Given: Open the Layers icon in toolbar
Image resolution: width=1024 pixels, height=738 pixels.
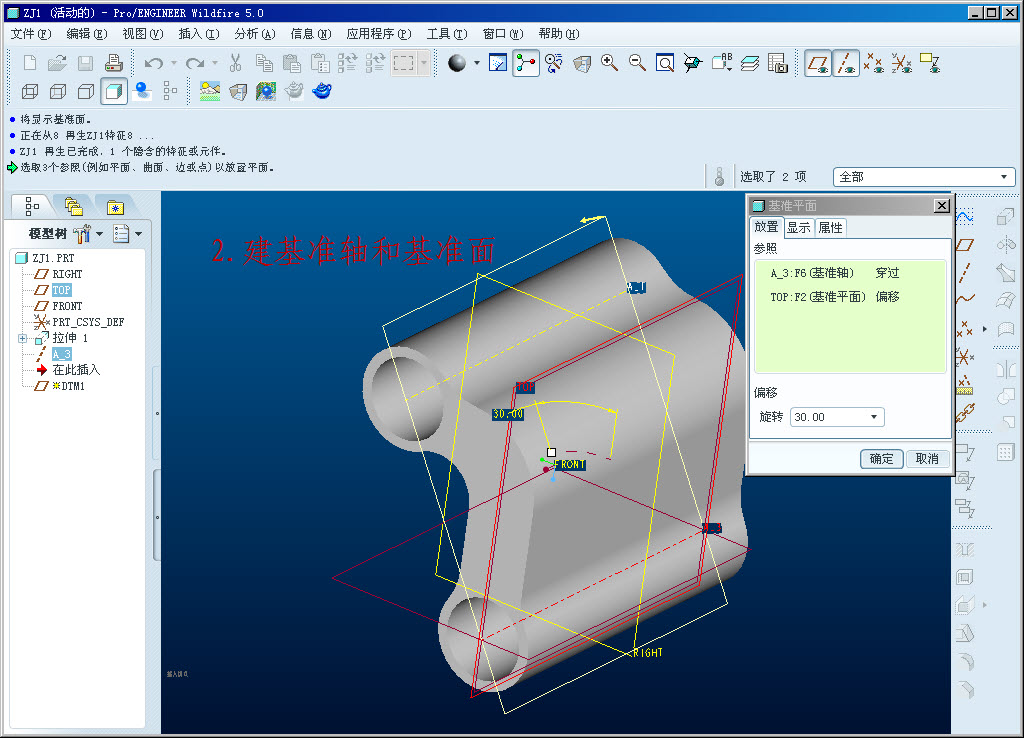Looking at the screenshot, I should pyautogui.click(x=750, y=63).
